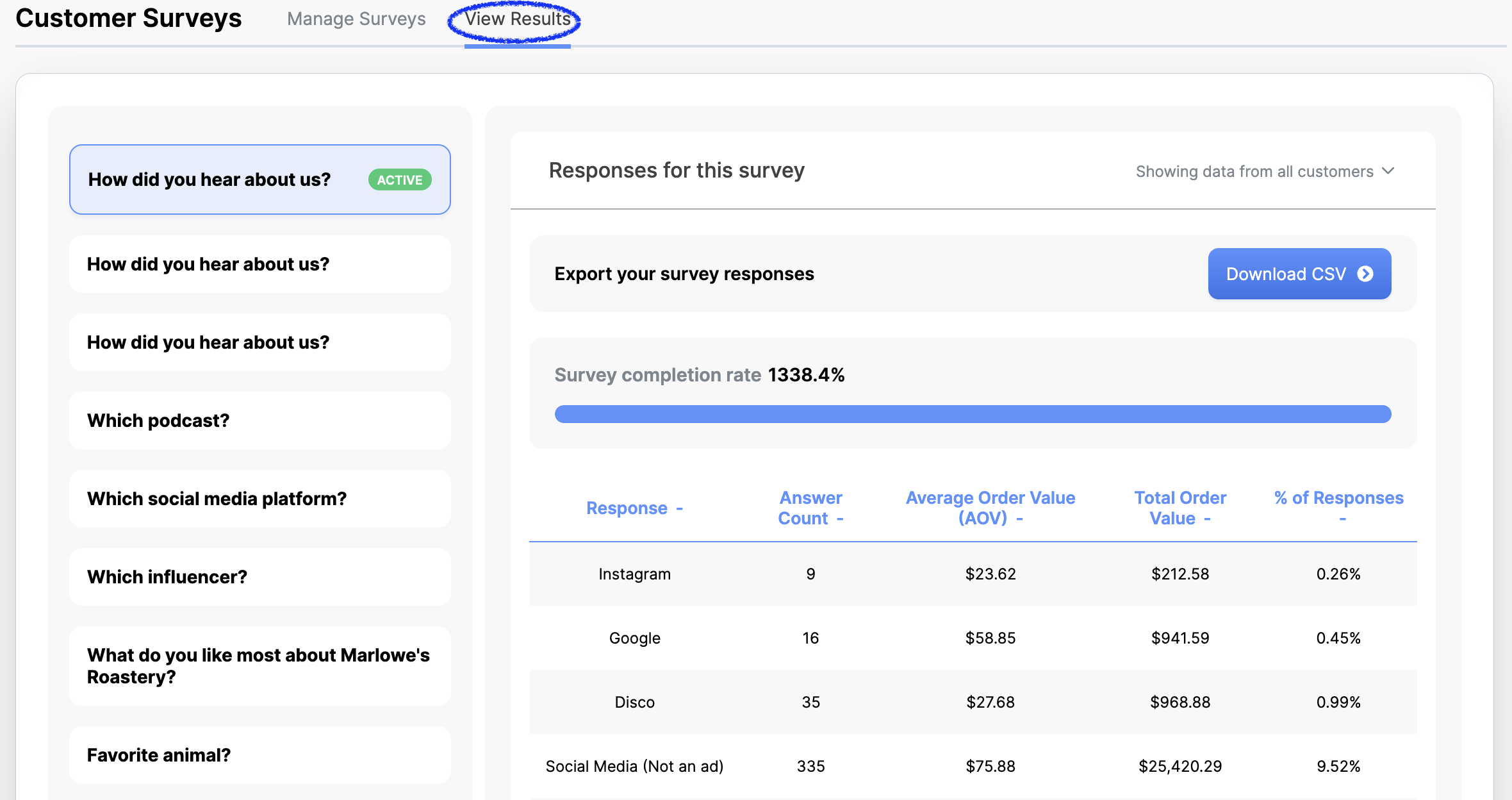
Task: Click the 1338.4% completion rate value
Action: [806, 375]
